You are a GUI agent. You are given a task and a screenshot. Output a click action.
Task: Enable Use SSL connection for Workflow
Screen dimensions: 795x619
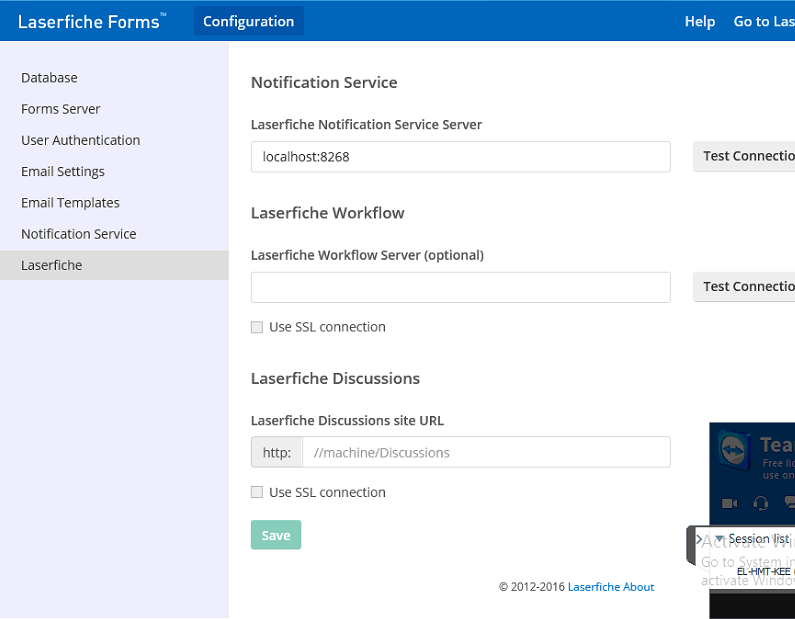tap(257, 327)
